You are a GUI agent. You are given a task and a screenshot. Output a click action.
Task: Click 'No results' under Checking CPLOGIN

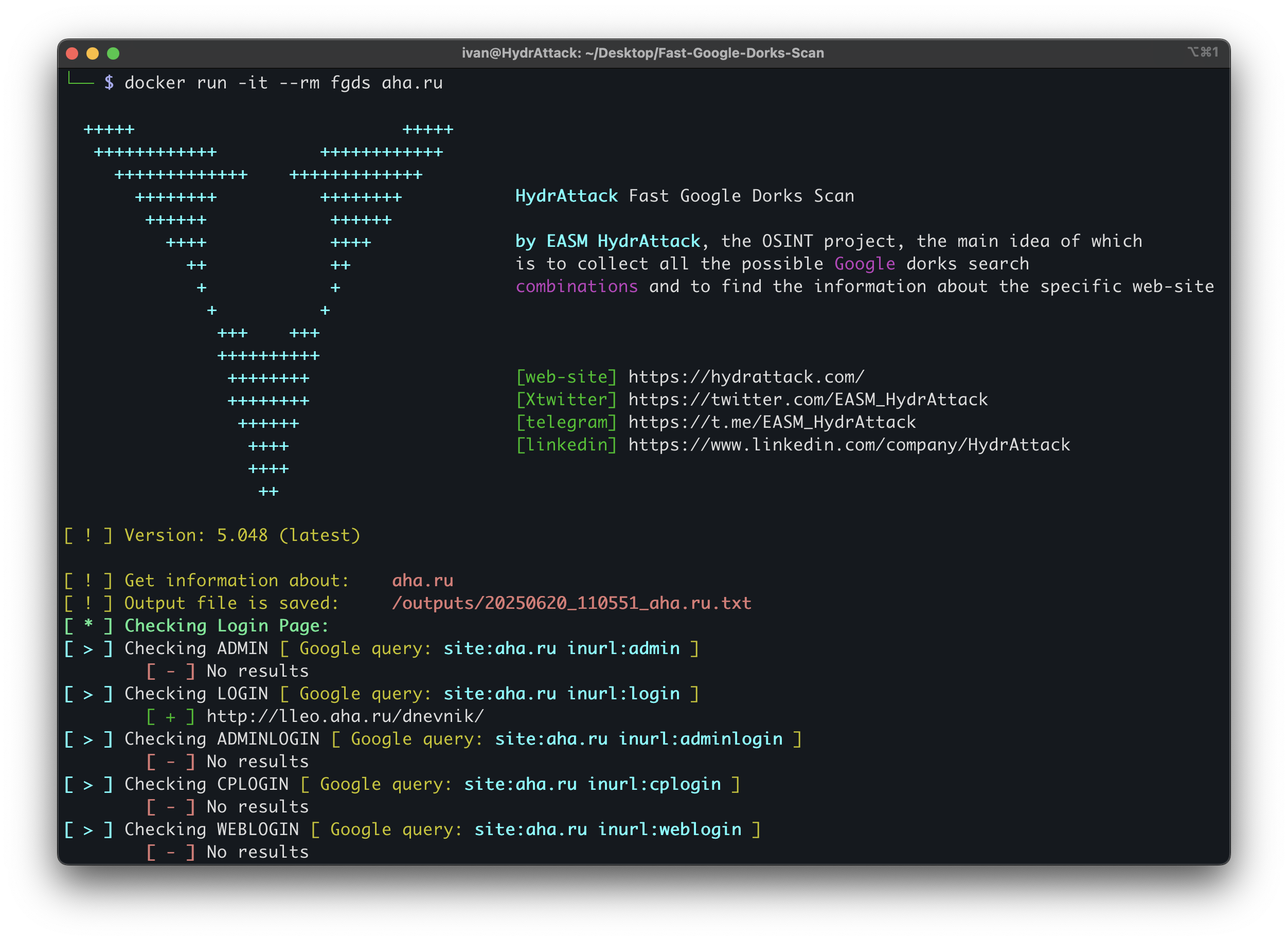click(258, 807)
